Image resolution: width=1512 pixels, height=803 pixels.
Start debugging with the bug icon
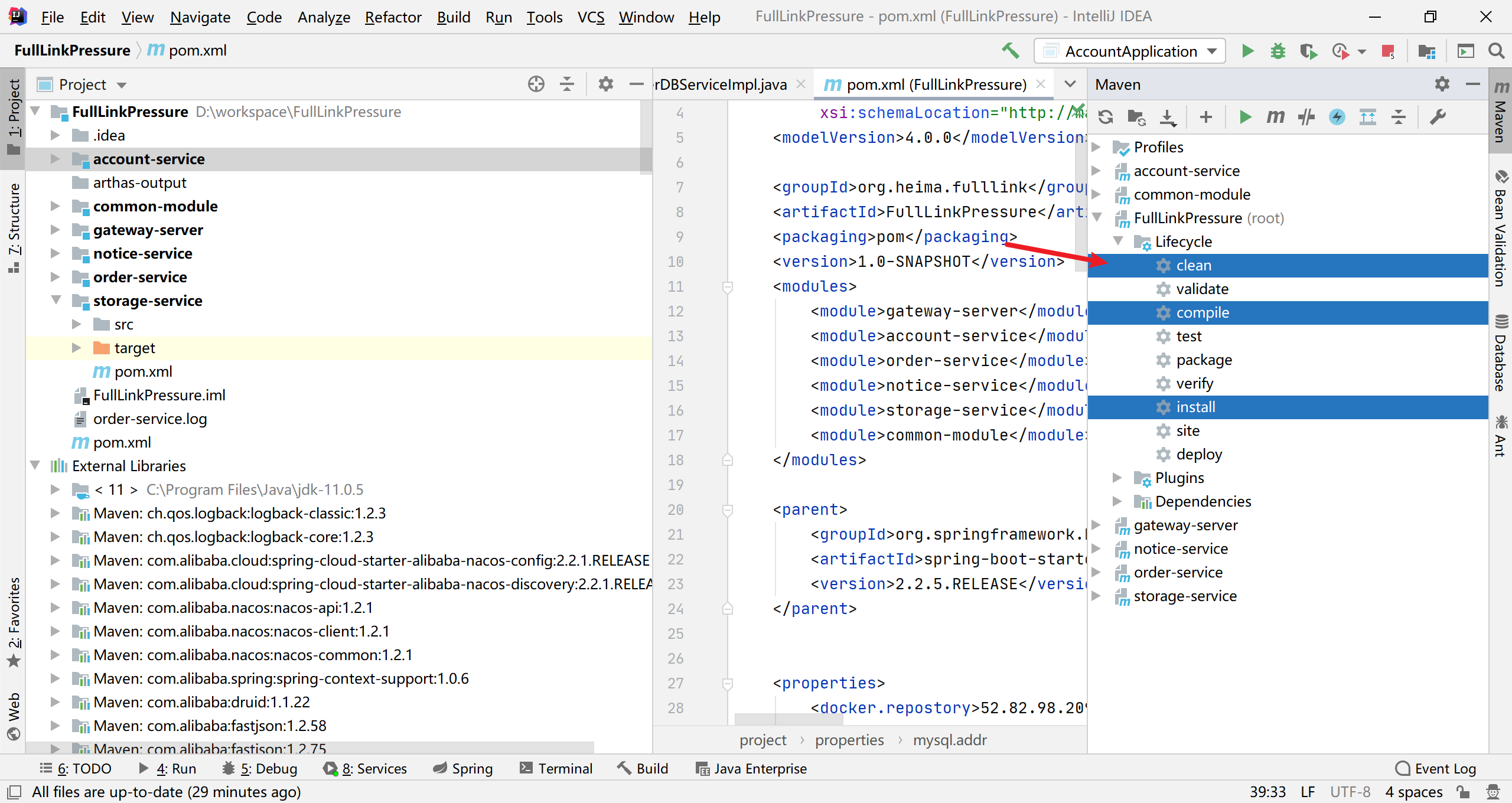[1278, 51]
